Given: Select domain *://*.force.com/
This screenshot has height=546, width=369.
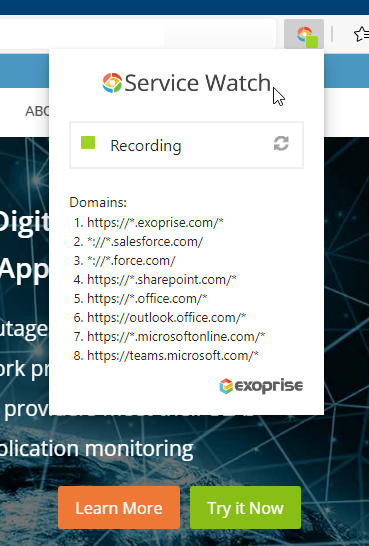Looking at the screenshot, I should 131,260.
